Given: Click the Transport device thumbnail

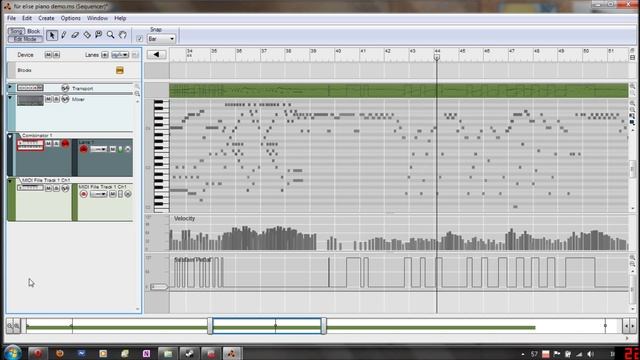Looking at the screenshot, I should click(30, 88).
